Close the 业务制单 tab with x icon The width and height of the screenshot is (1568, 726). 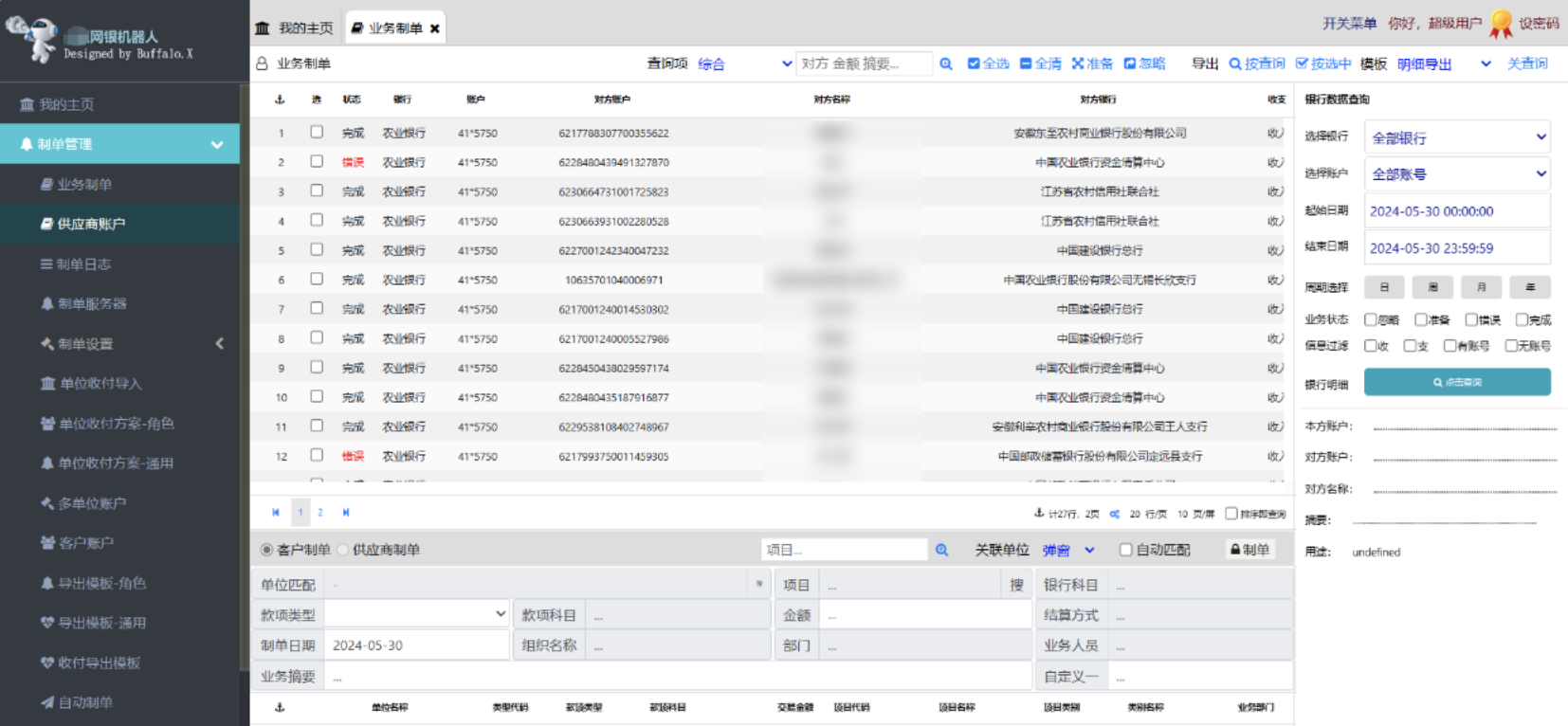[x=435, y=28]
